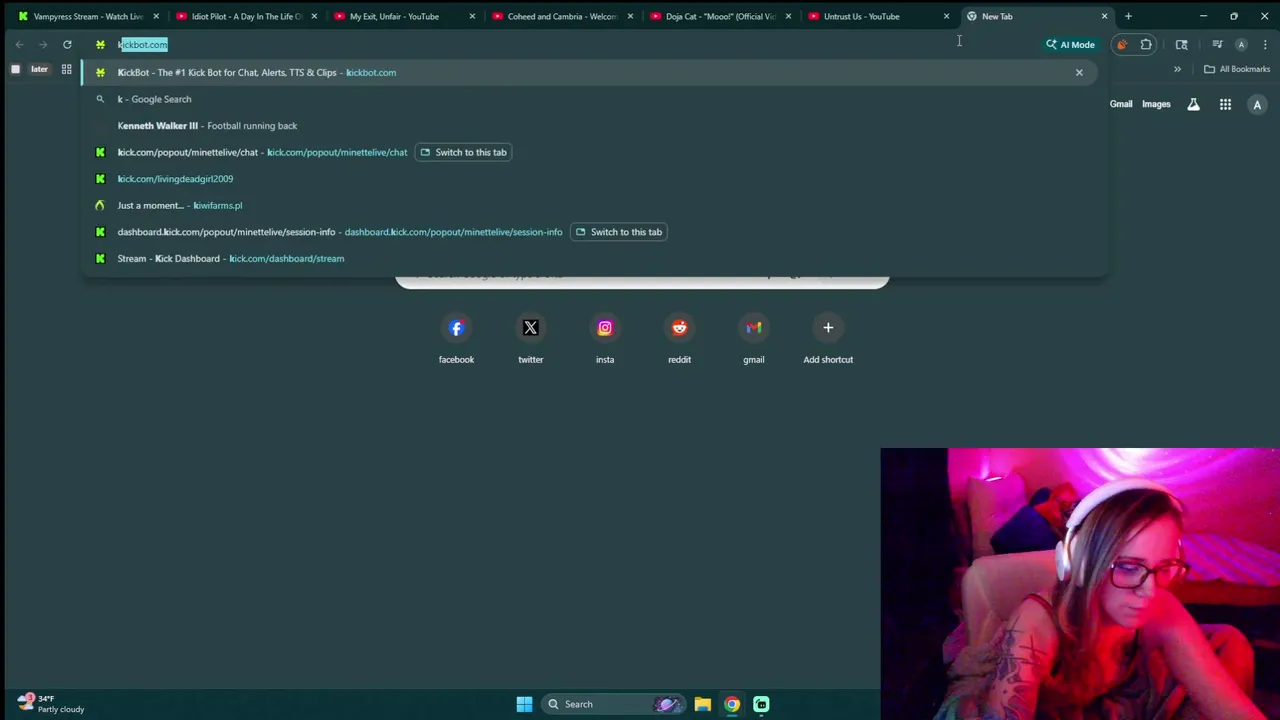Open Google Lens search icon in toolbar

click(1181, 44)
